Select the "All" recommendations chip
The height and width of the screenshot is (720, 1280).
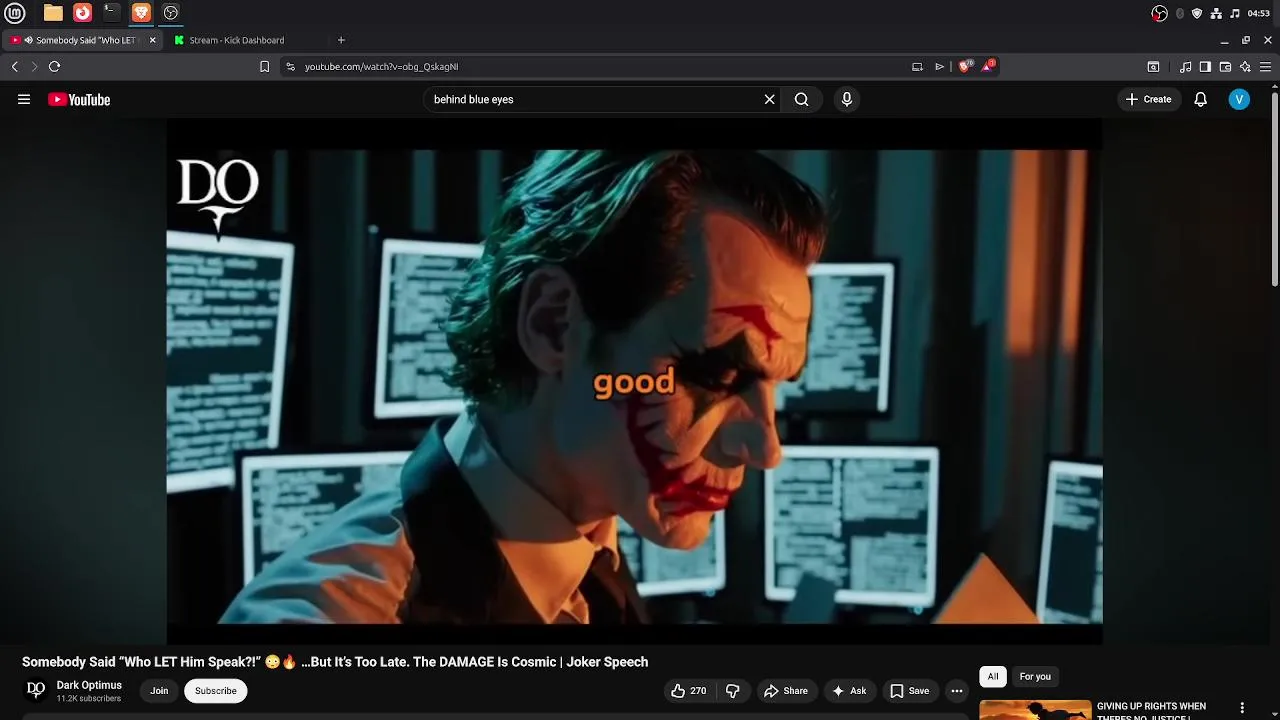[x=993, y=677]
